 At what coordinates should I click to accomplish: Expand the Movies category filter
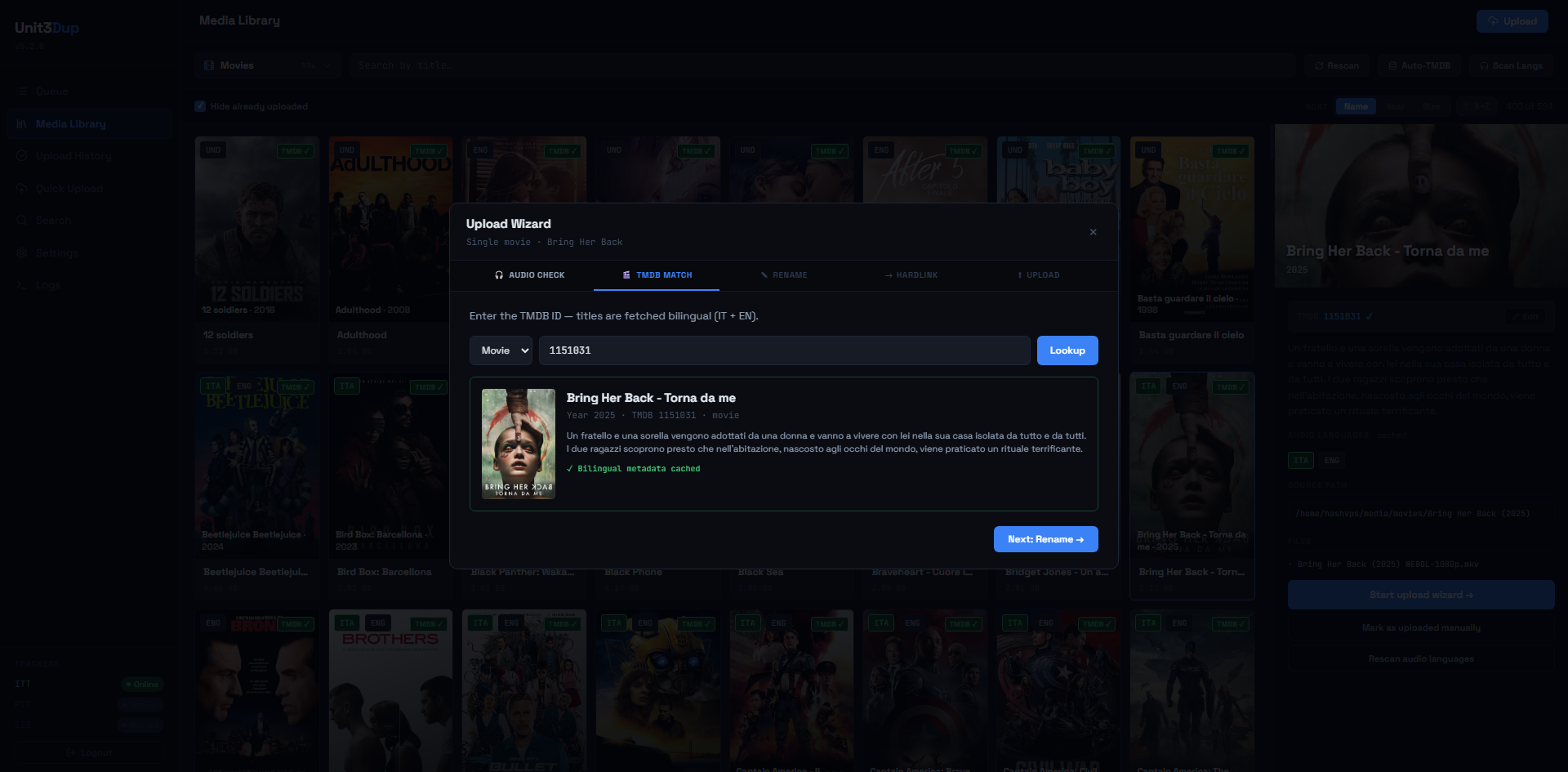click(267, 65)
